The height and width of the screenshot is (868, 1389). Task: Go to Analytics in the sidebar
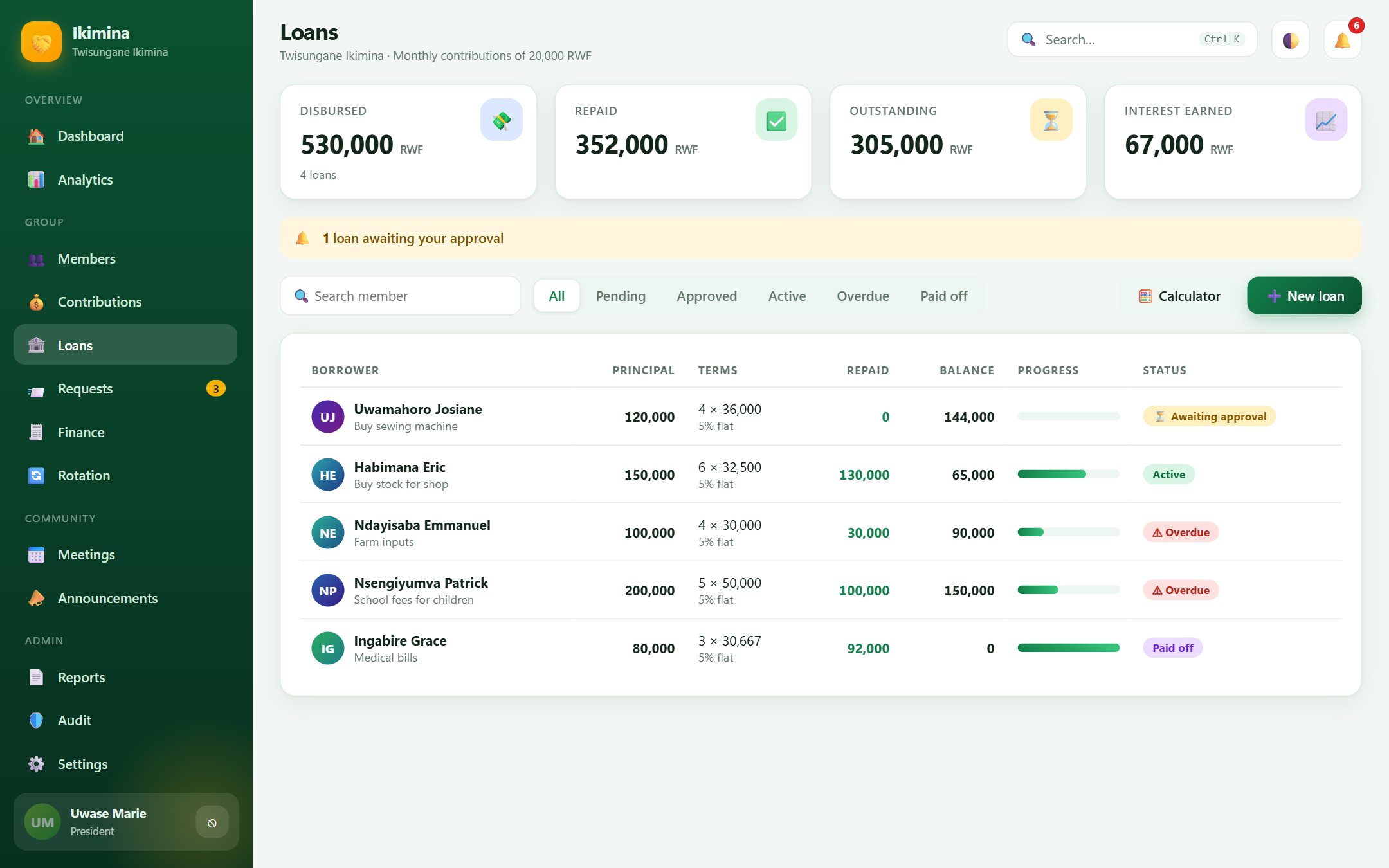pyautogui.click(x=125, y=180)
